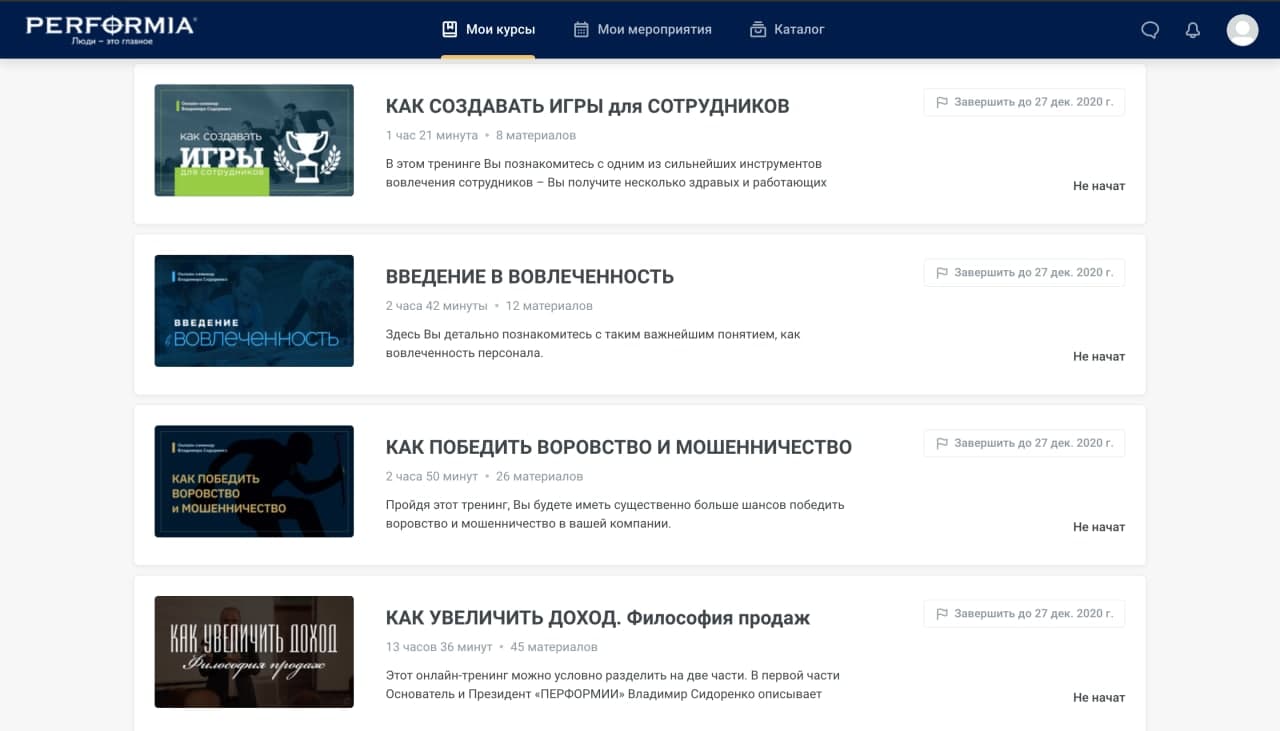This screenshot has height=731, width=1280.
Task: Click the description starting 'Этот онлайн-тренинг'
Action: 613,685
